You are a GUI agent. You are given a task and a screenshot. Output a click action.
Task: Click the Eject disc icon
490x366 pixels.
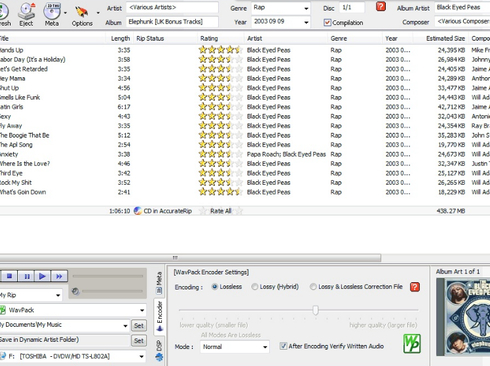(x=26, y=11)
